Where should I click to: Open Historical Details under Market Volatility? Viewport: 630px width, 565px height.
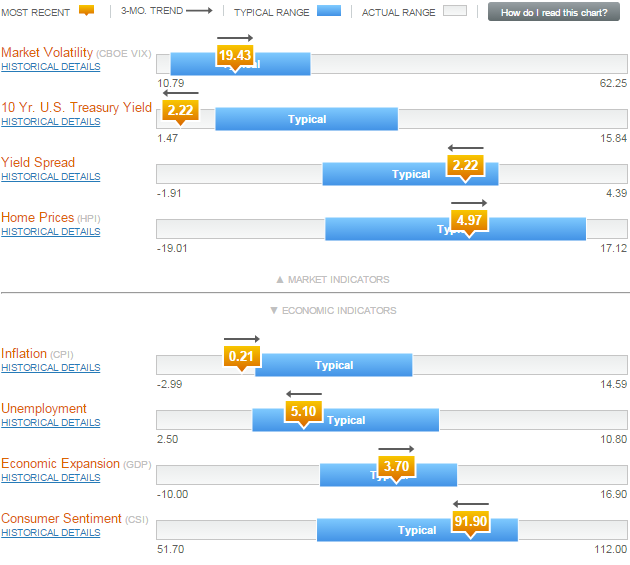click(x=51, y=67)
